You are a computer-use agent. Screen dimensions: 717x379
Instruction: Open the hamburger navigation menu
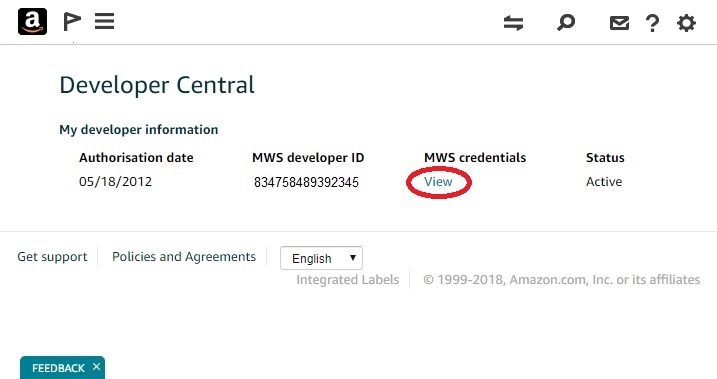click(104, 21)
